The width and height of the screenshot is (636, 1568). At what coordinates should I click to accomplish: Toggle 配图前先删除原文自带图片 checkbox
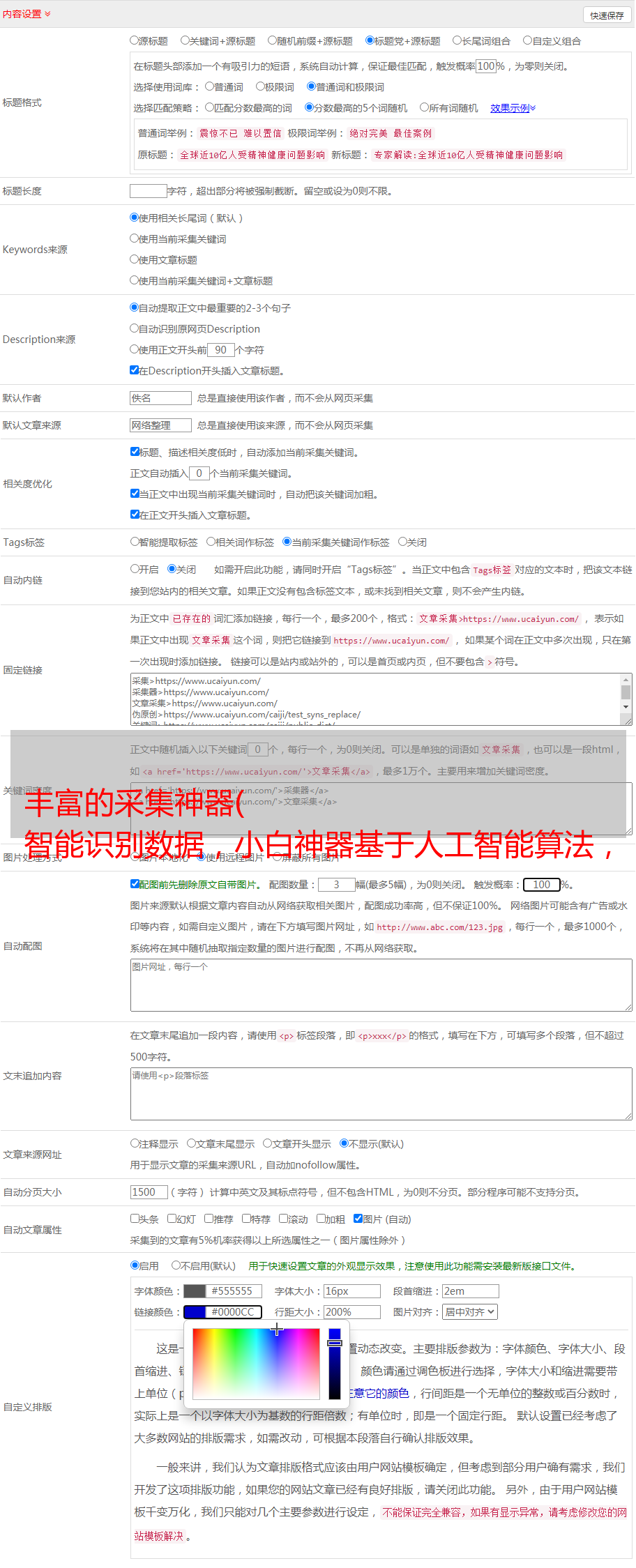[x=135, y=884]
